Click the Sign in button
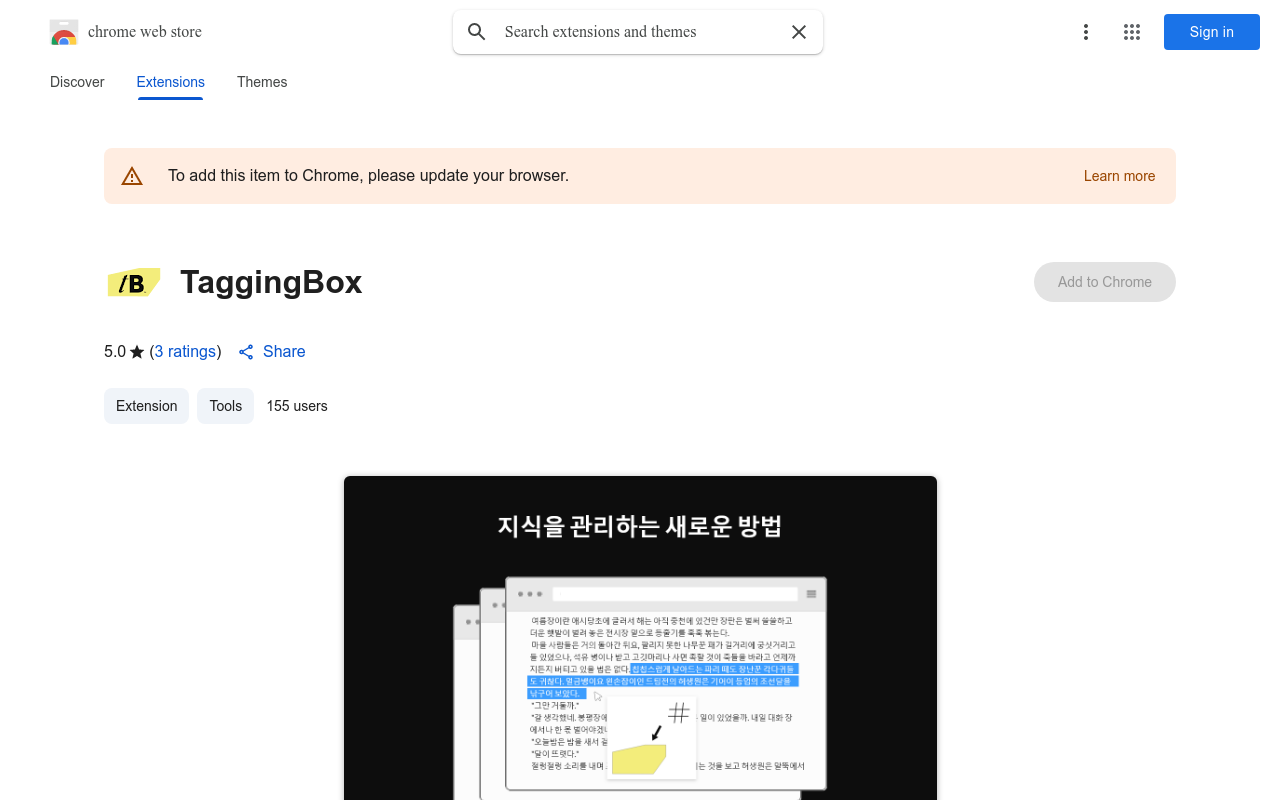Viewport: 1280px width, 800px height. [1211, 32]
